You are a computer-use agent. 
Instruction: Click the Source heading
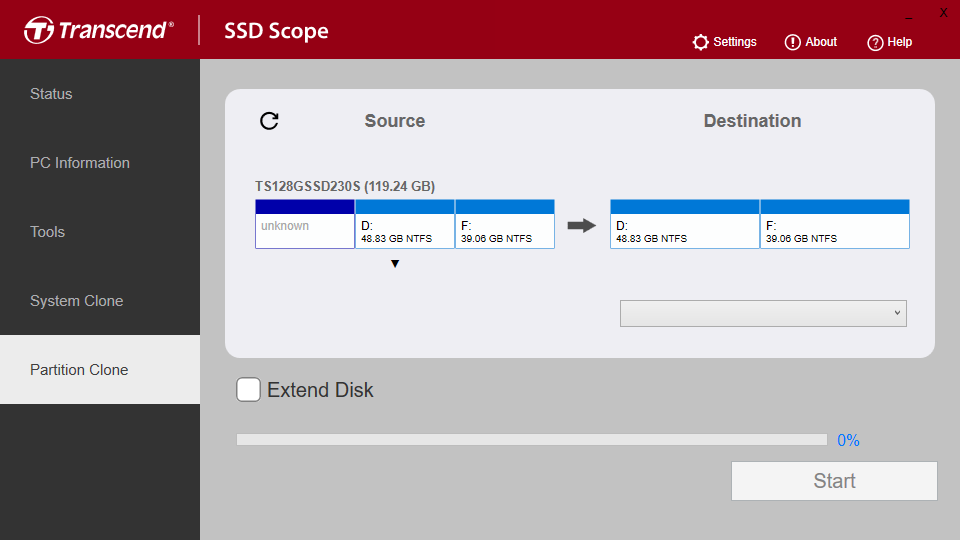point(395,121)
